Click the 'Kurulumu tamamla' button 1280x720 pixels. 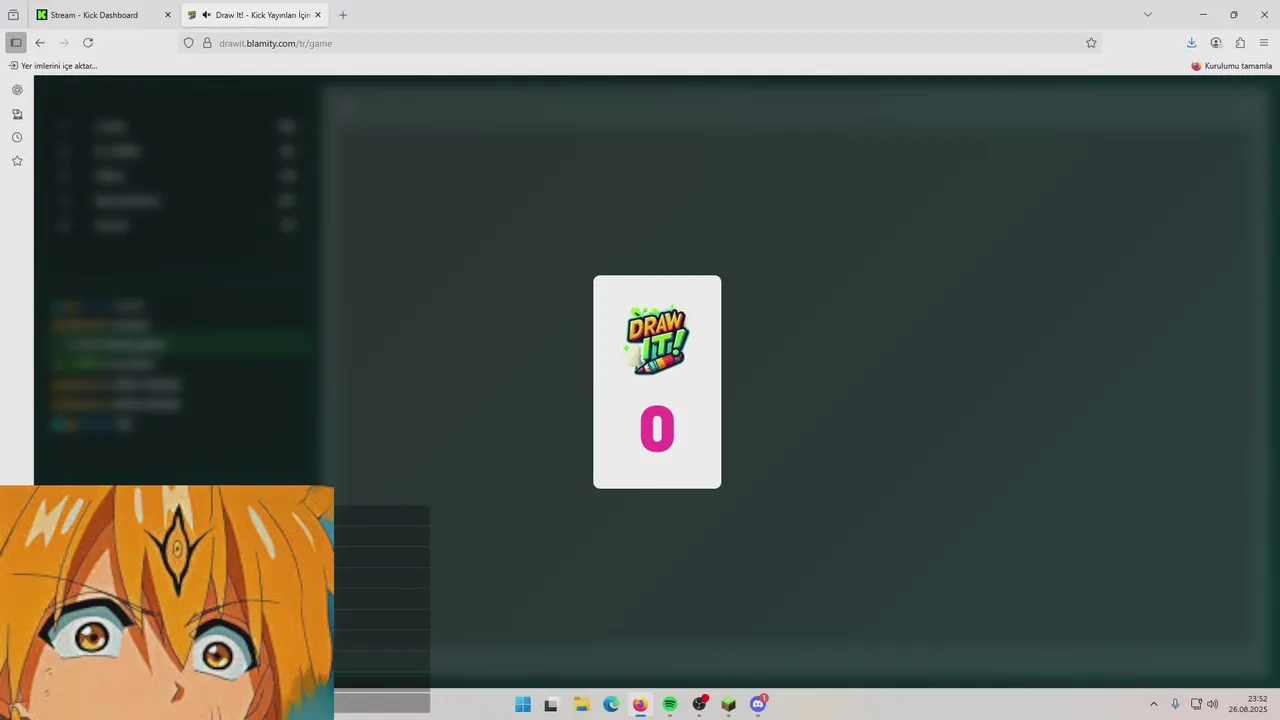[x=1231, y=66]
